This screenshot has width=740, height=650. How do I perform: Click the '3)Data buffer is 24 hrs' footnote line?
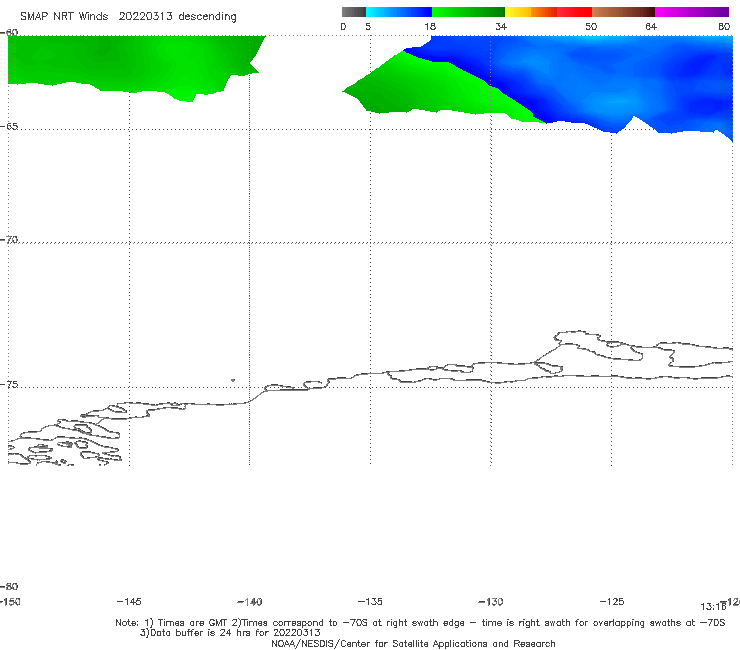[x=230, y=633]
